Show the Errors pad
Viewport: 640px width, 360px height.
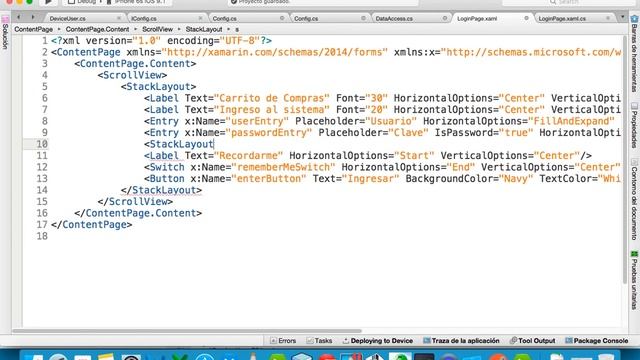tap(283, 341)
